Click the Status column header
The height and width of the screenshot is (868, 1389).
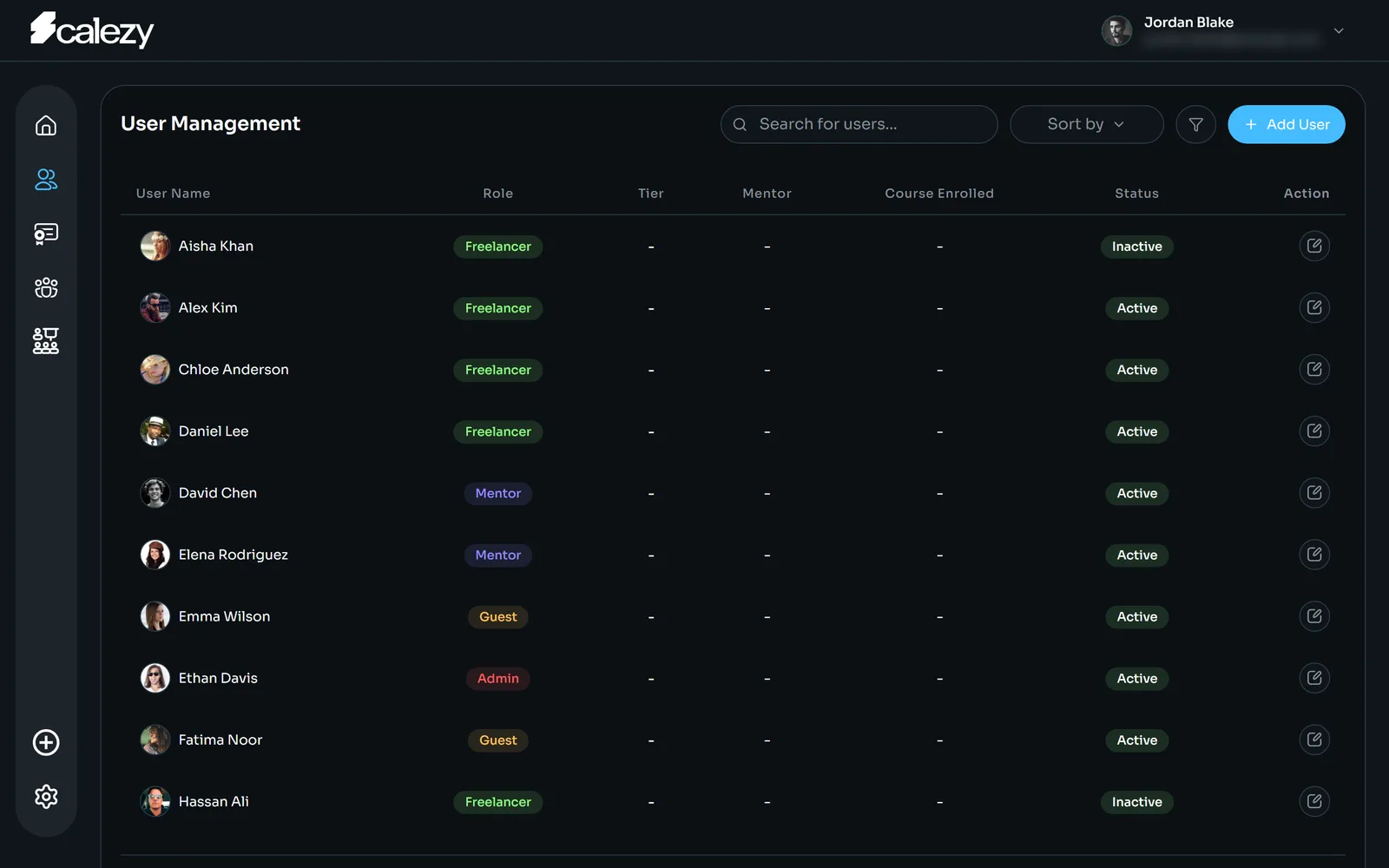[1136, 194]
